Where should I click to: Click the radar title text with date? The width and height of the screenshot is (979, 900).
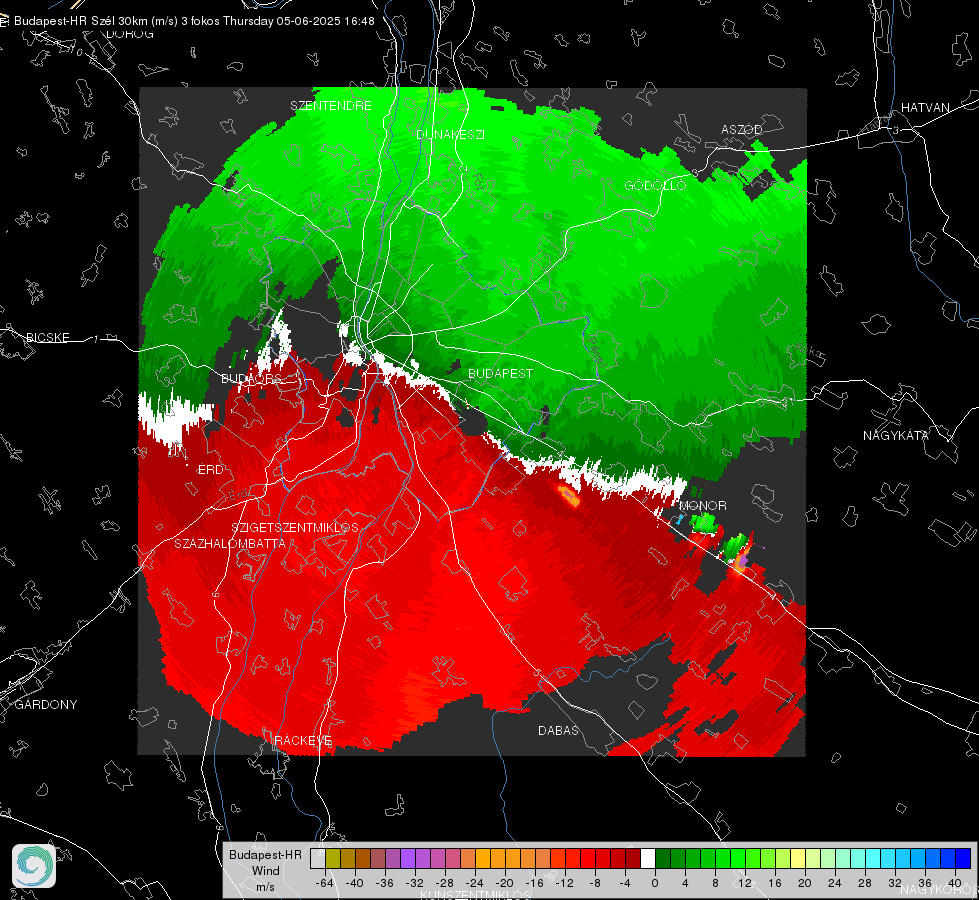click(194, 21)
